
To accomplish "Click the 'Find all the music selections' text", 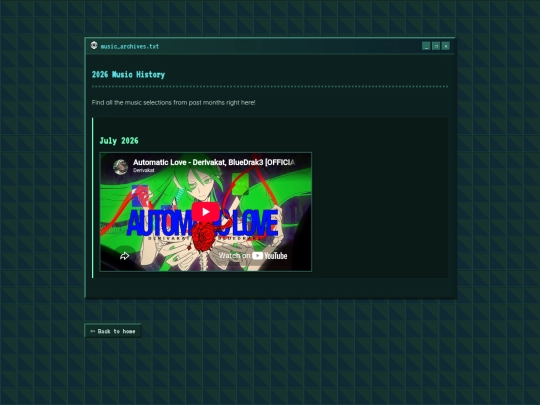I will [x=174, y=103].
